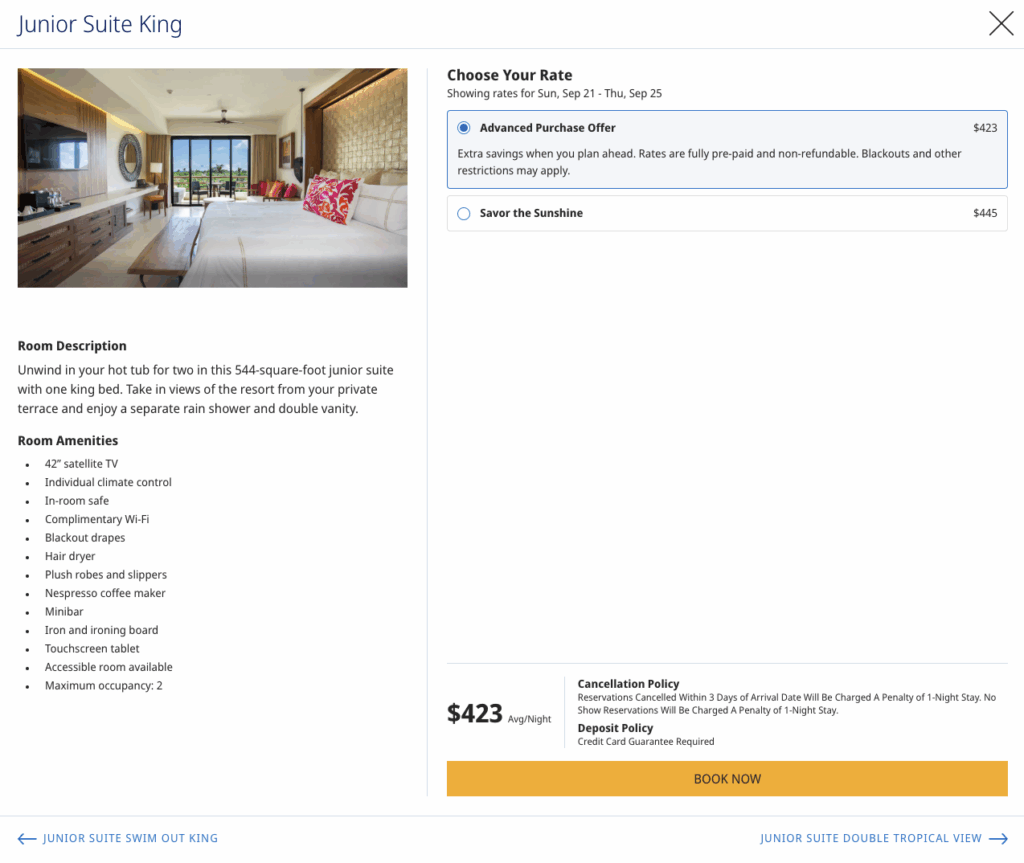Click the $423 price on Advanced Purchase Offer
Viewport: 1024px width, 863px height.
coord(986,127)
